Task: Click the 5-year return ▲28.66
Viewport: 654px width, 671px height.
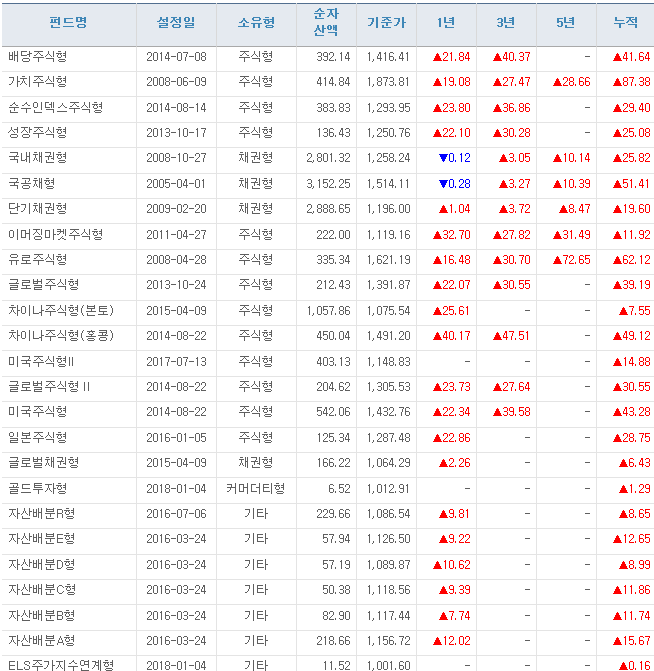Action: click(571, 82)
